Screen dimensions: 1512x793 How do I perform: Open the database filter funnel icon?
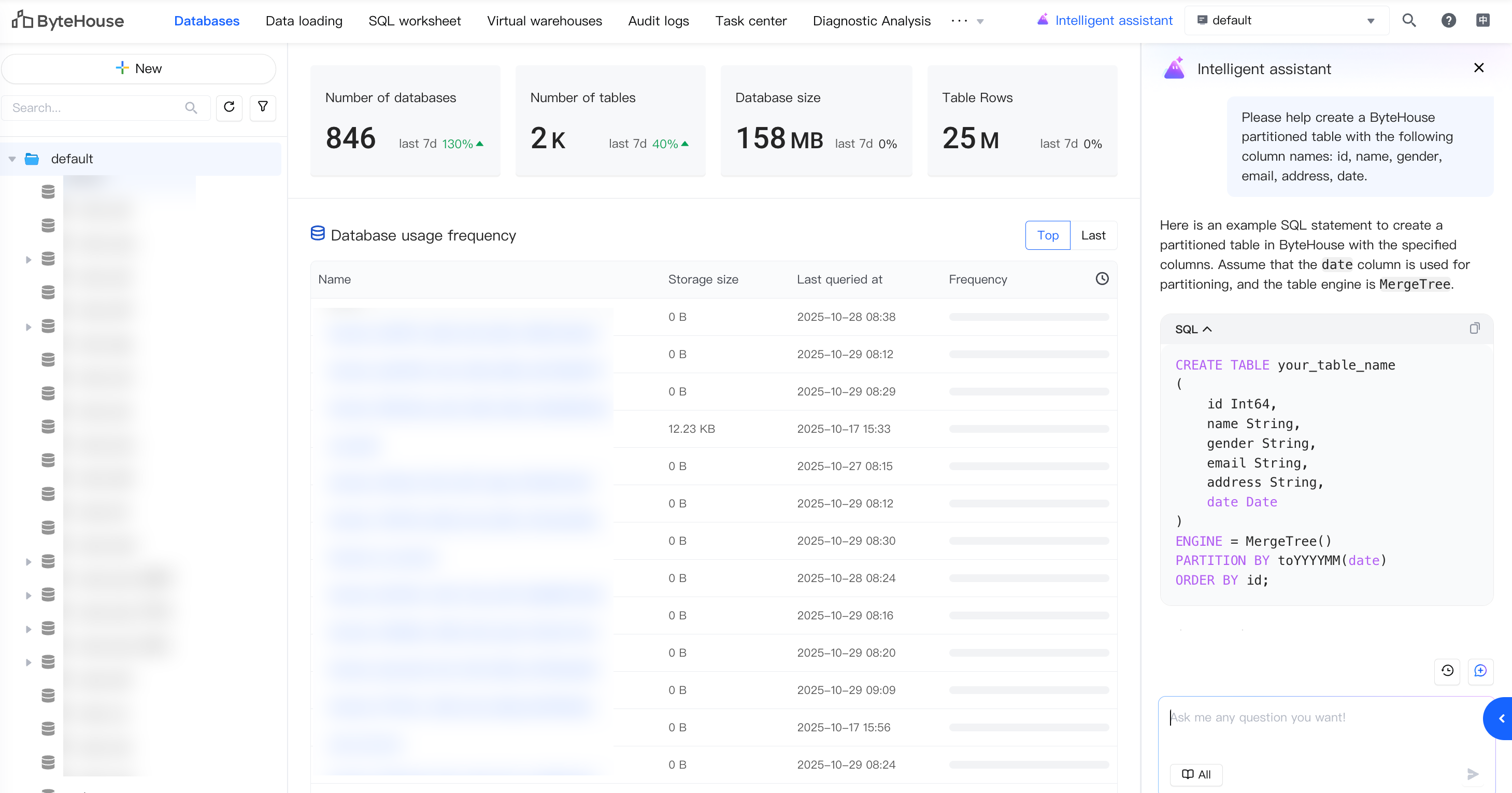[x=262, y=107]
